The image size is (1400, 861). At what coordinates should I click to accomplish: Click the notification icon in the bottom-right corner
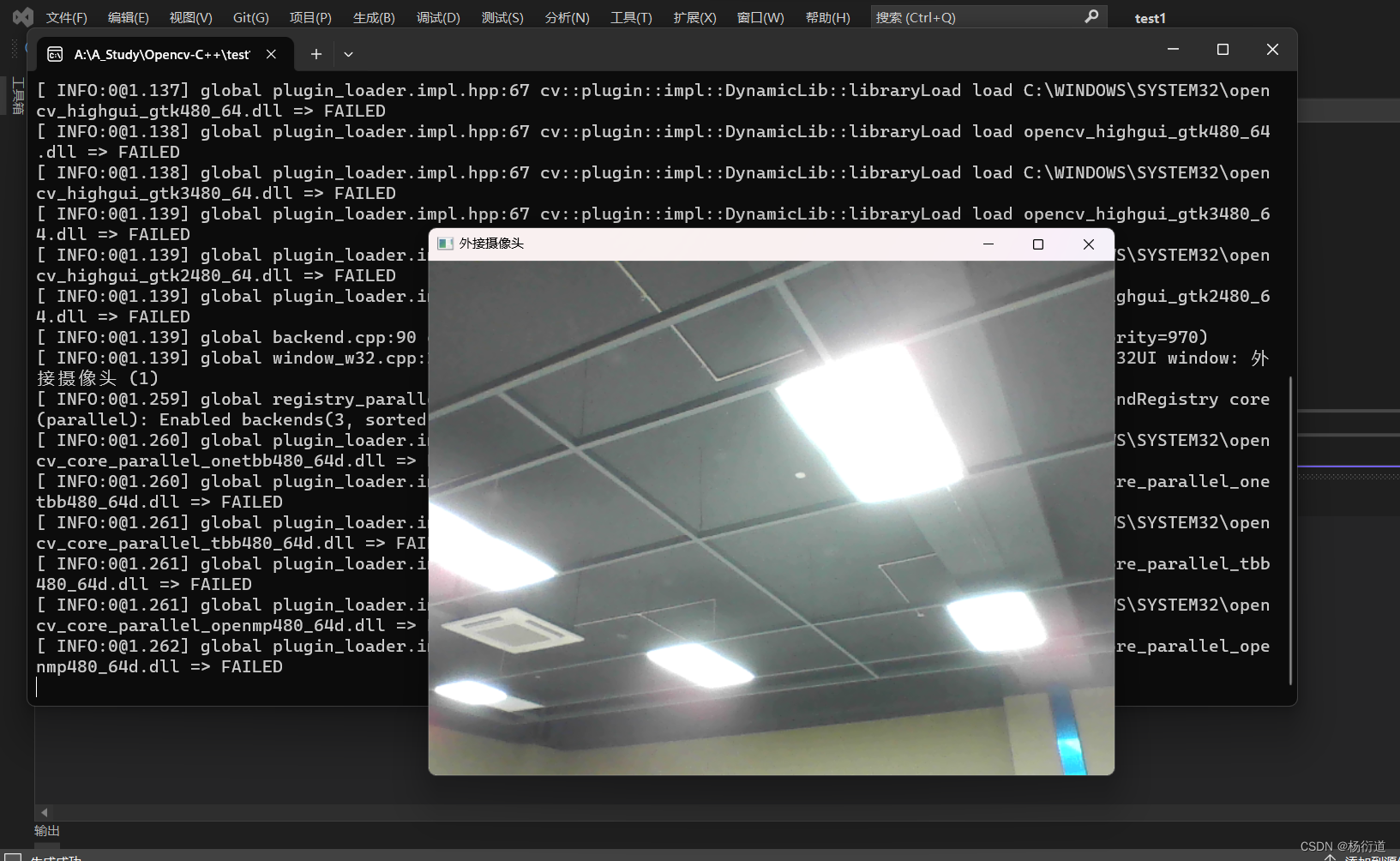[x=1331, y=855]
